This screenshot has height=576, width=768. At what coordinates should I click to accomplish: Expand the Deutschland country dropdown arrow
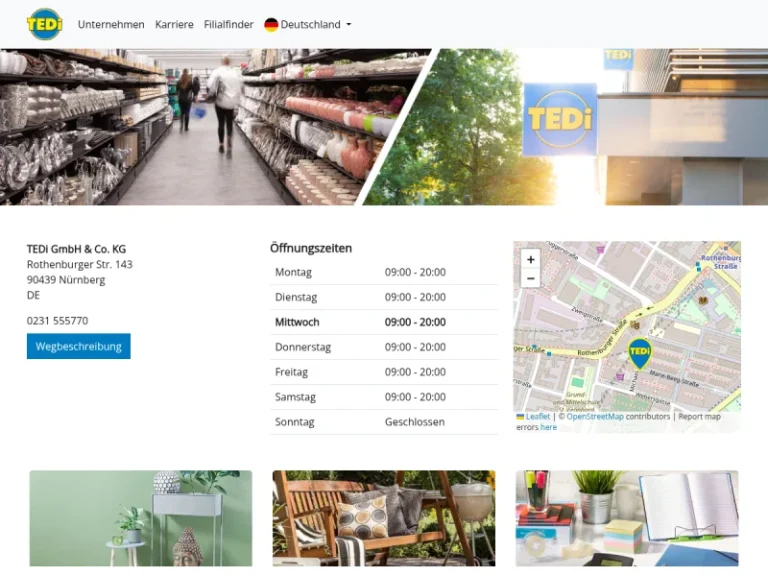click(348, 25)
